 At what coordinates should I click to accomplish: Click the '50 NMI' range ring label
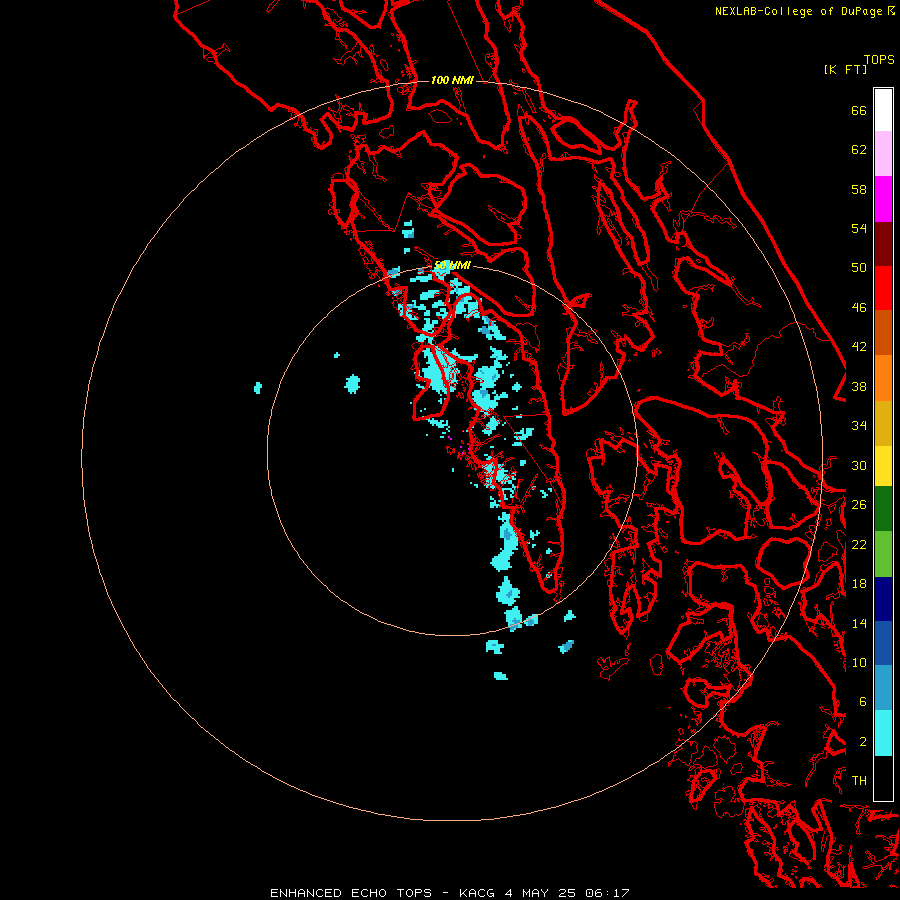(x=452, y=265)
